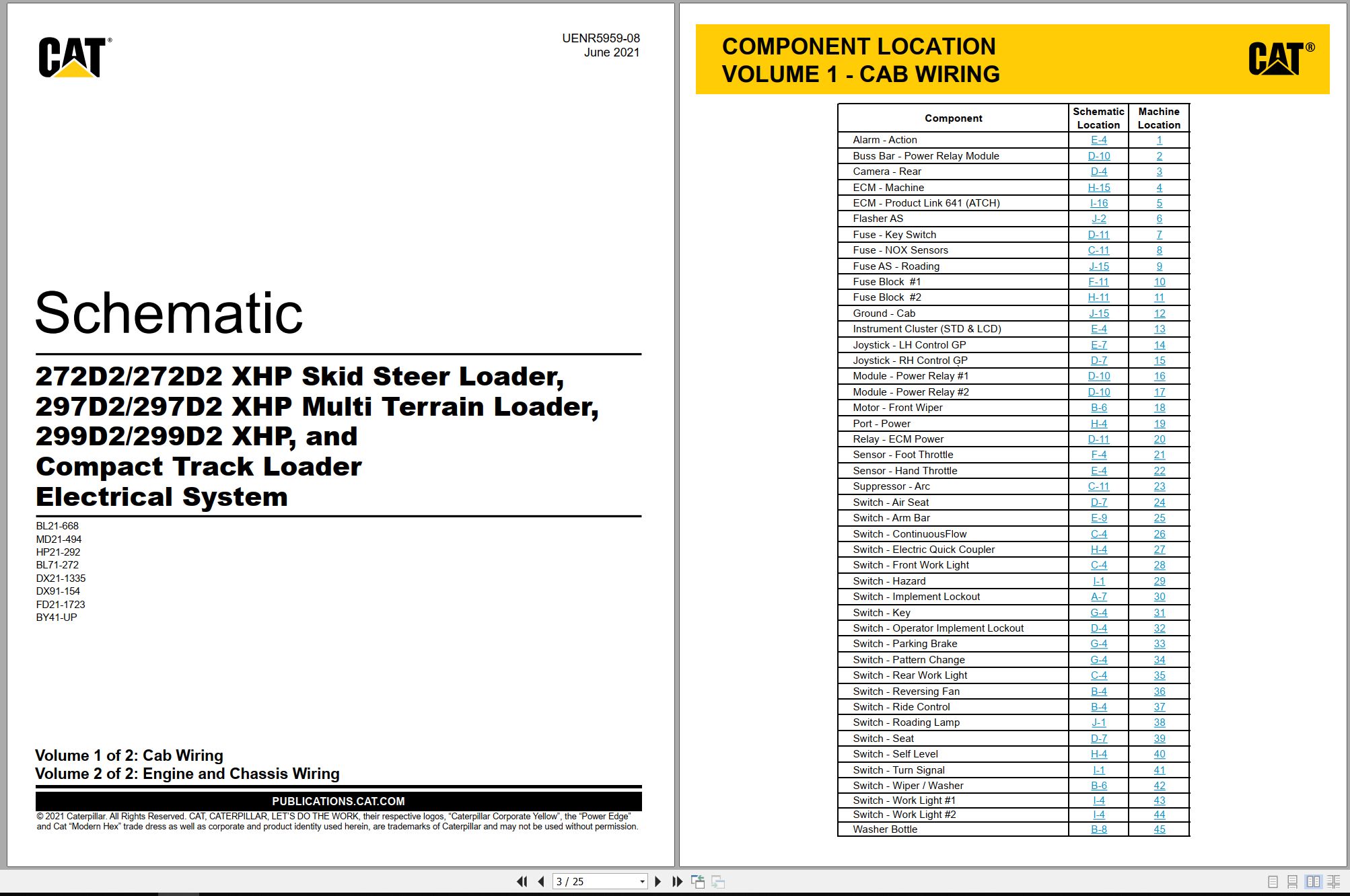
Task: Open machine location 3 for Camera - Rear
Action: coord(1159,172)
